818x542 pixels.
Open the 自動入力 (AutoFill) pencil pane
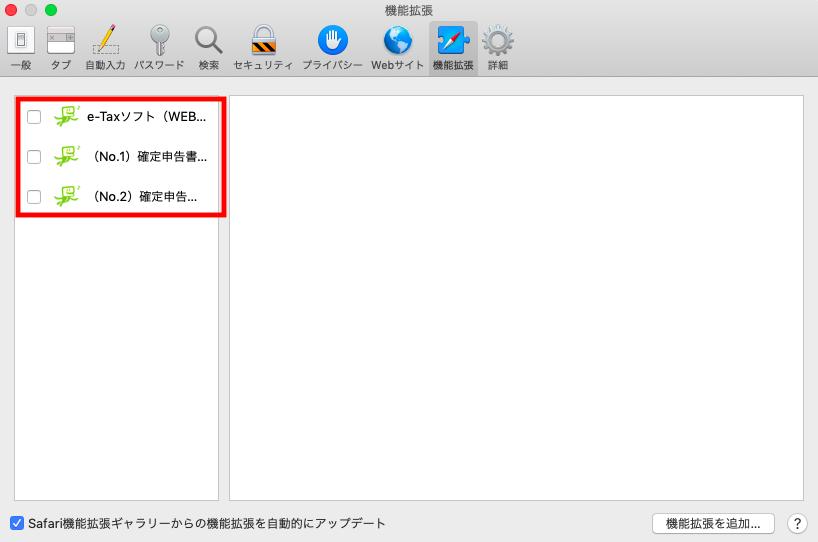pyautogui.click(x=105, y=47)
